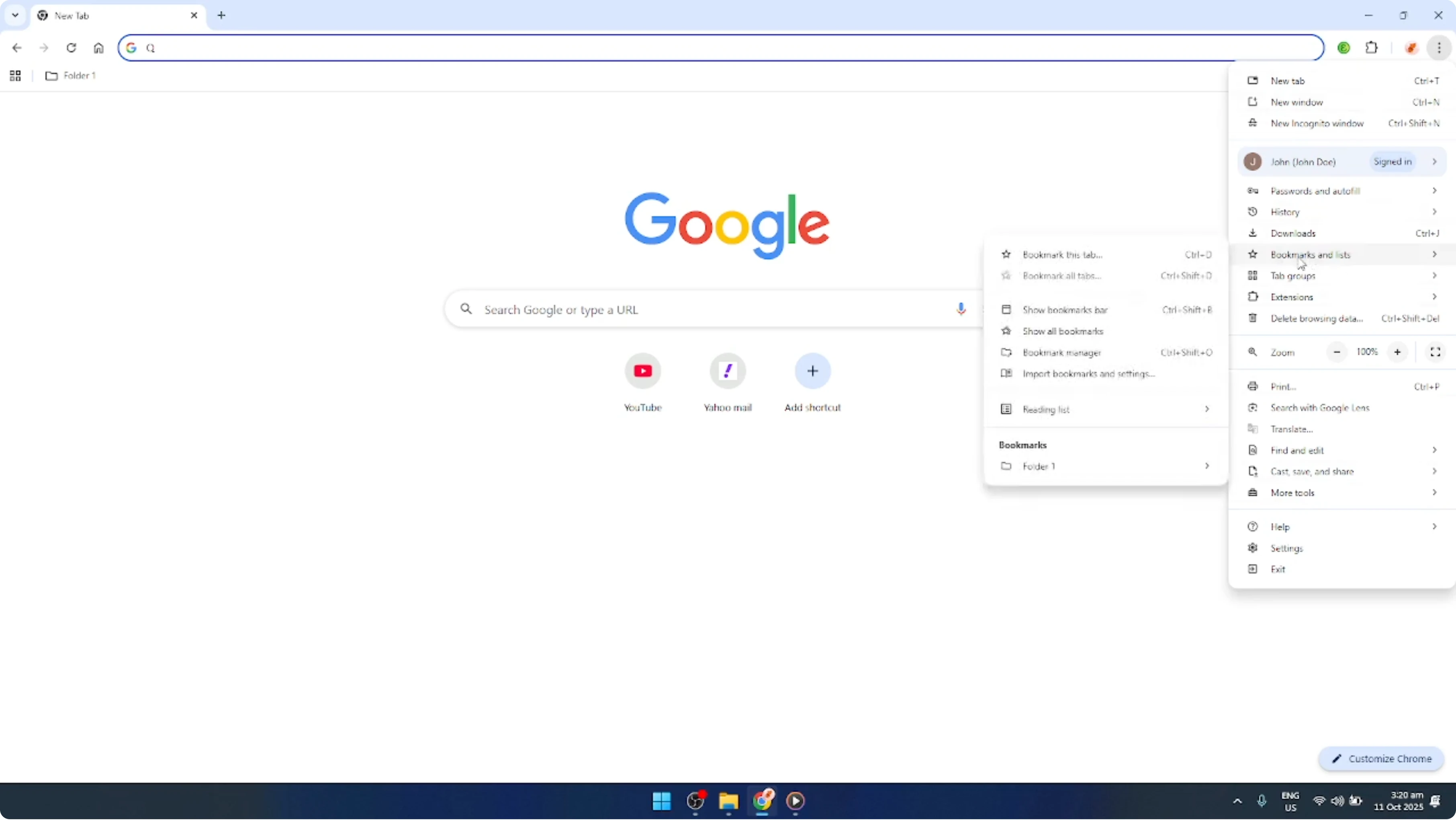Click the green extension icon in toolbar
Image resolution: width=1456 pixels, height=820 pixels.
click(x=1344, y=48)
